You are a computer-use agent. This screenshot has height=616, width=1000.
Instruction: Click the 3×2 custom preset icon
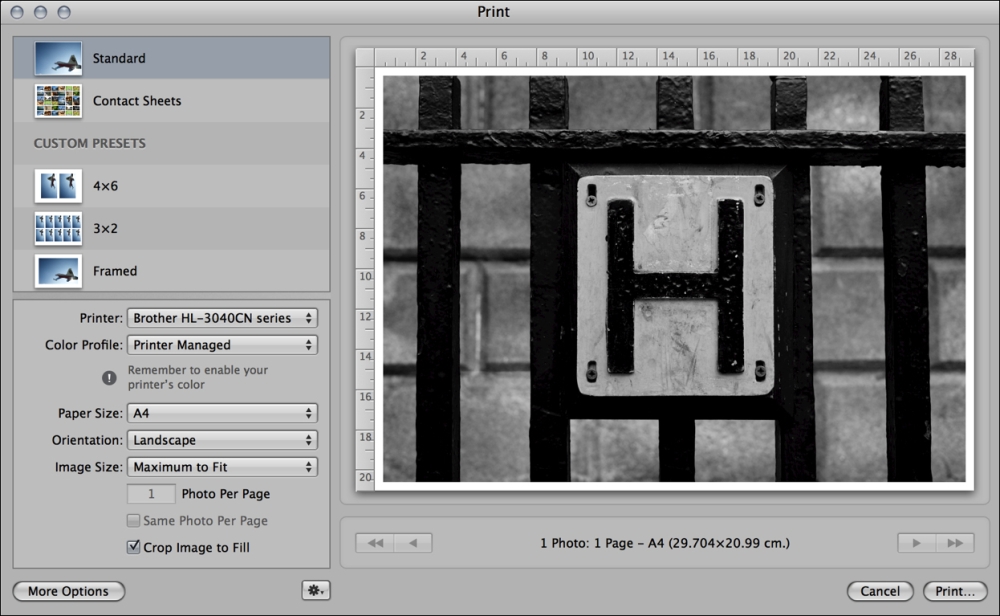(x=58, y=228)
